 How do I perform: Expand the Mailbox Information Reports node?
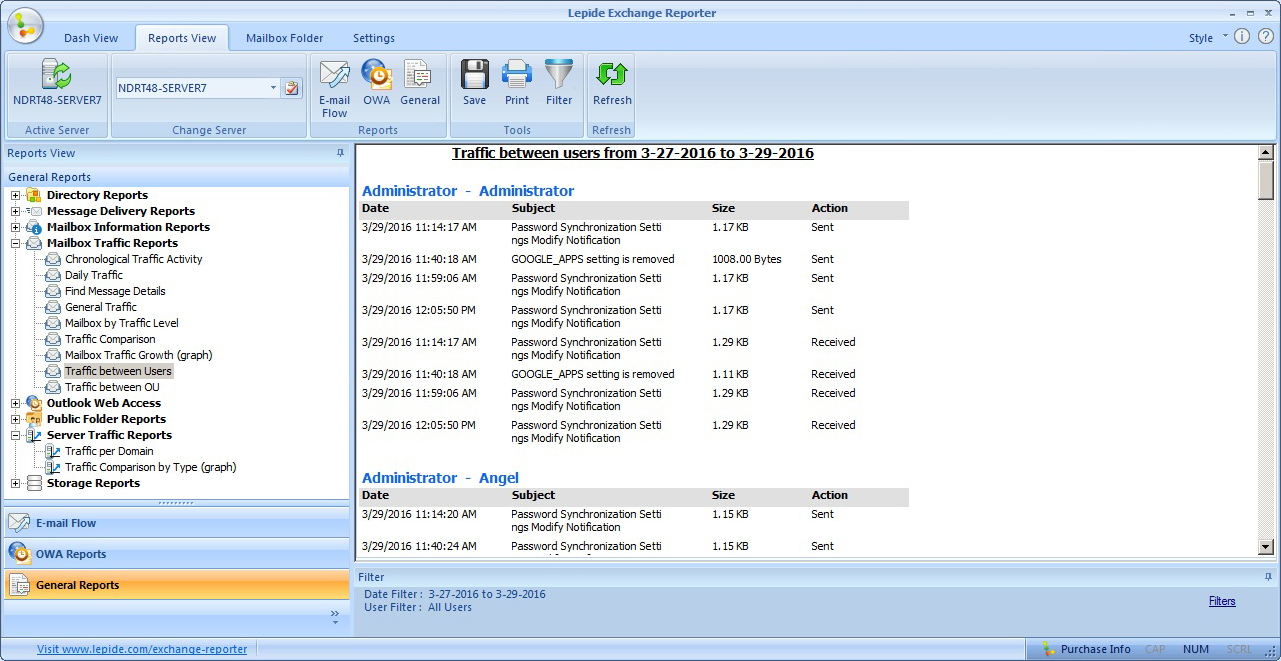[16, 227]
